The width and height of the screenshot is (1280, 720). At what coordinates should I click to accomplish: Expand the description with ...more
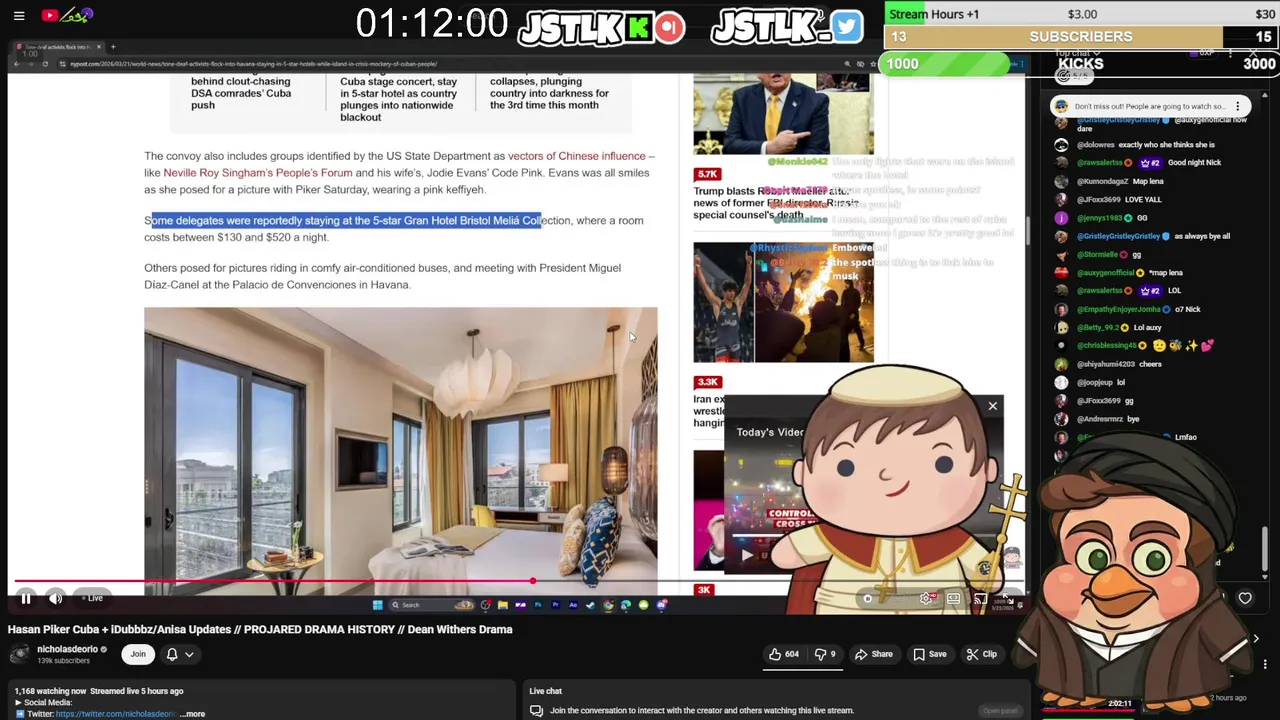tap(194, 714)
